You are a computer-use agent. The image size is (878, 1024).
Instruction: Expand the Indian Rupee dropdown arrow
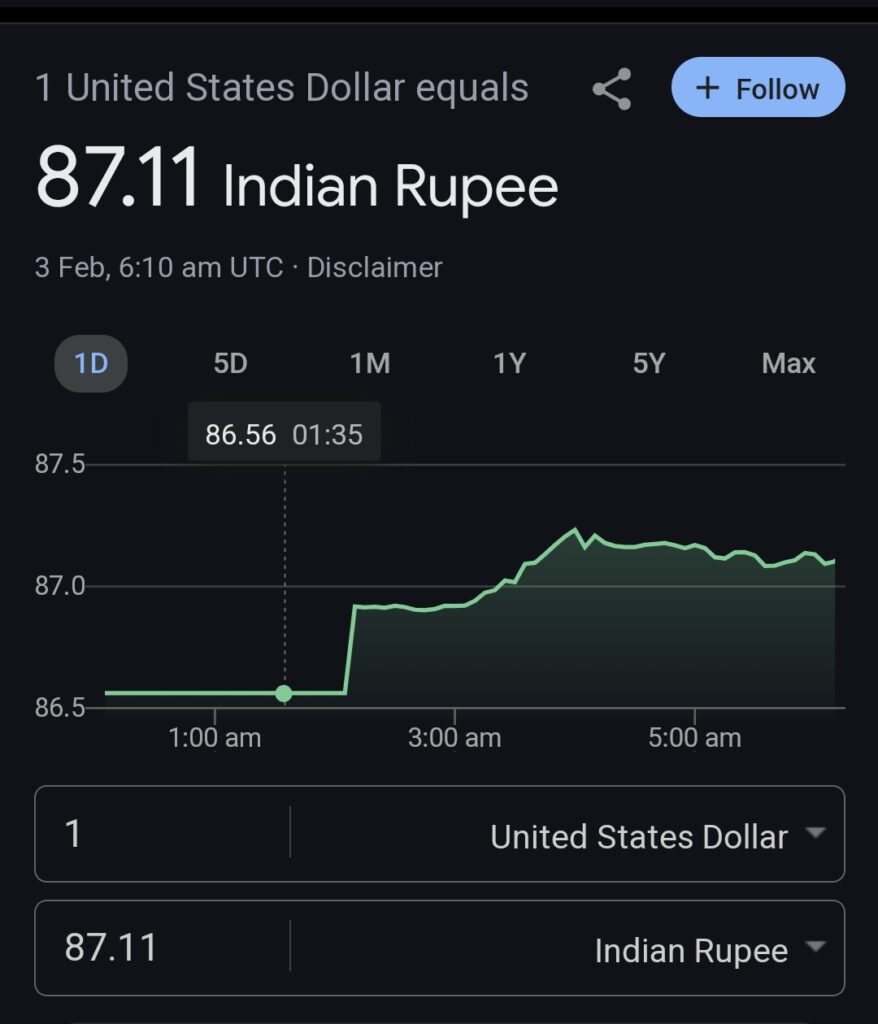pyautogui.click(x=816, y=947)
